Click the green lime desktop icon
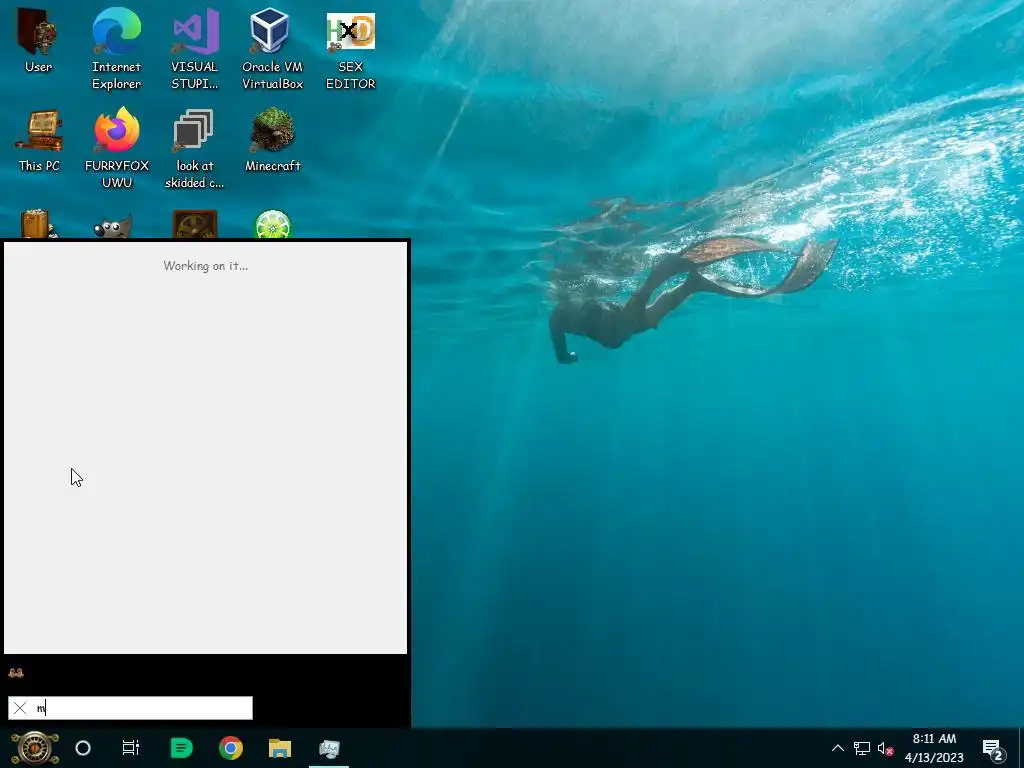This screenshot has width=1024, height=768. coord(273,224)
